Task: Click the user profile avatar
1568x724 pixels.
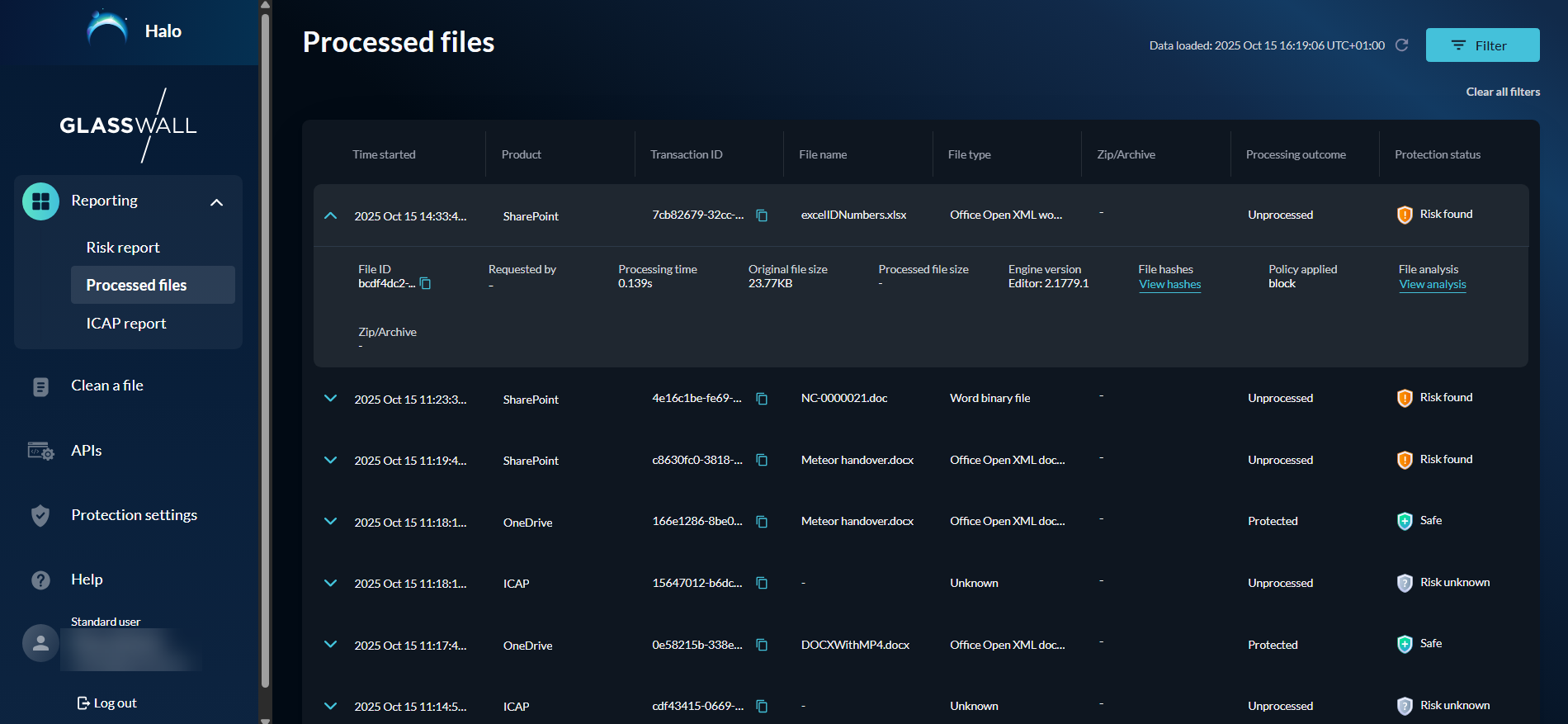Action: (x=40, y=644)
